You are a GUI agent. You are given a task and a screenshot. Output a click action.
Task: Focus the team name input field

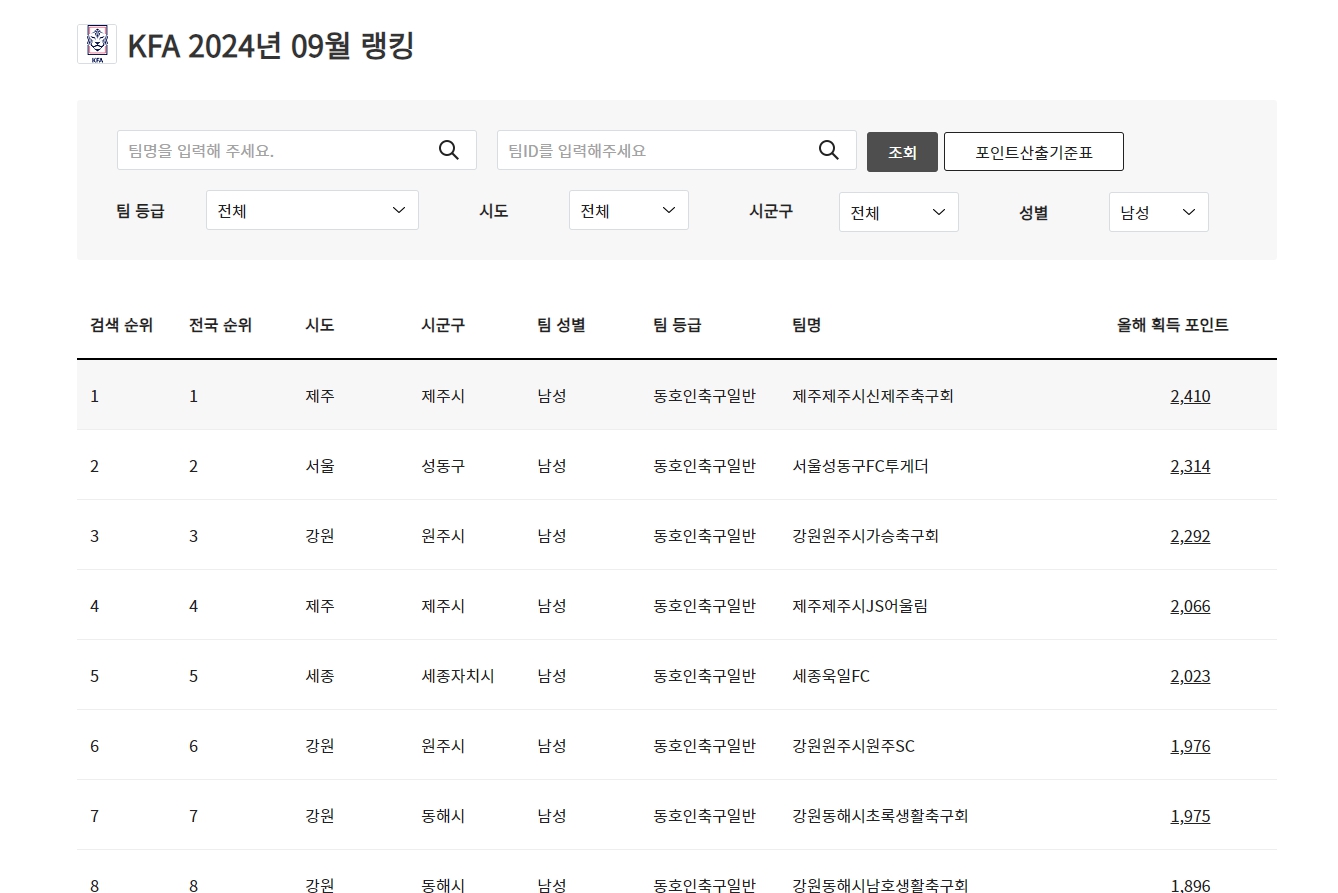[x=297, y=150]
